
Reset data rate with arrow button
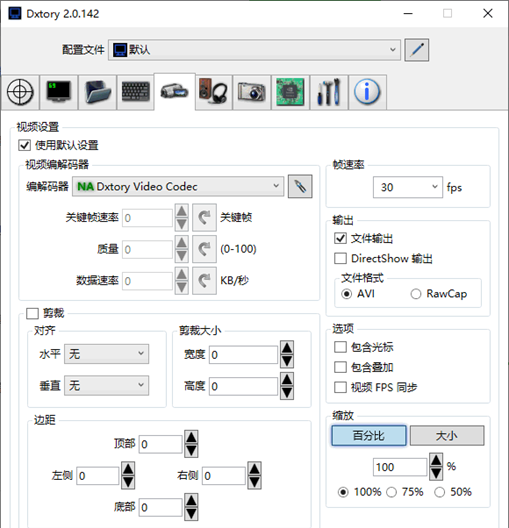[204, 280]
